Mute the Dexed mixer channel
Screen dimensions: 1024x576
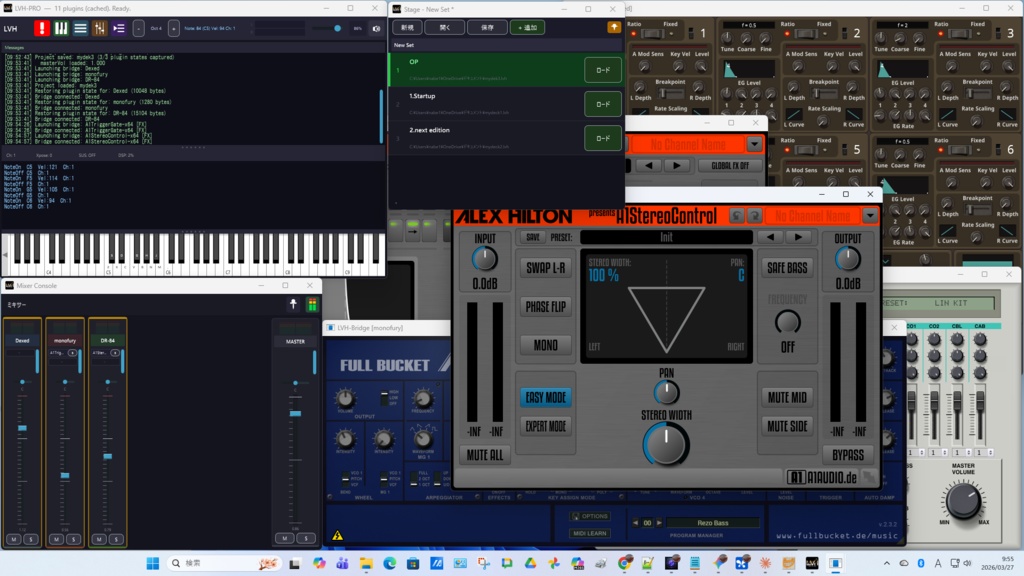[14, 539]
